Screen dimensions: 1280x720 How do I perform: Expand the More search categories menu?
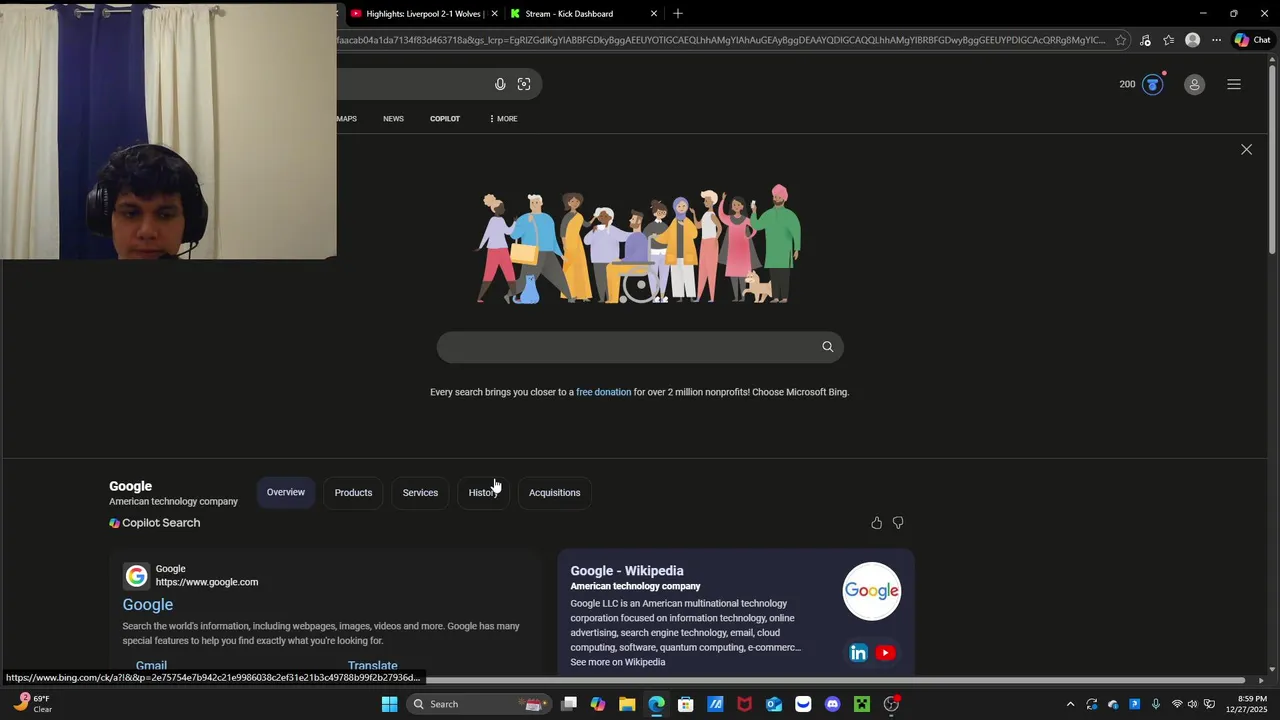tap(503, 119)
